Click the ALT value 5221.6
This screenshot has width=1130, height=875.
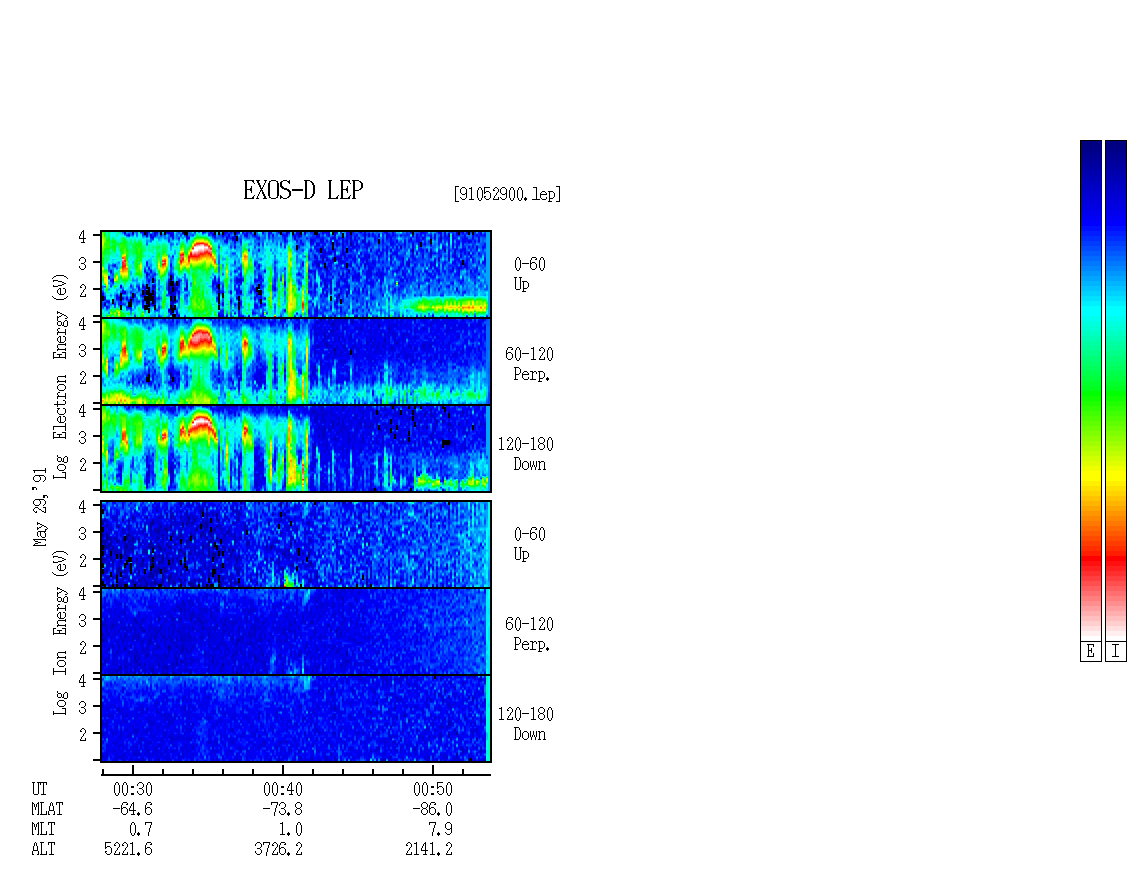[x=128, y=849]
